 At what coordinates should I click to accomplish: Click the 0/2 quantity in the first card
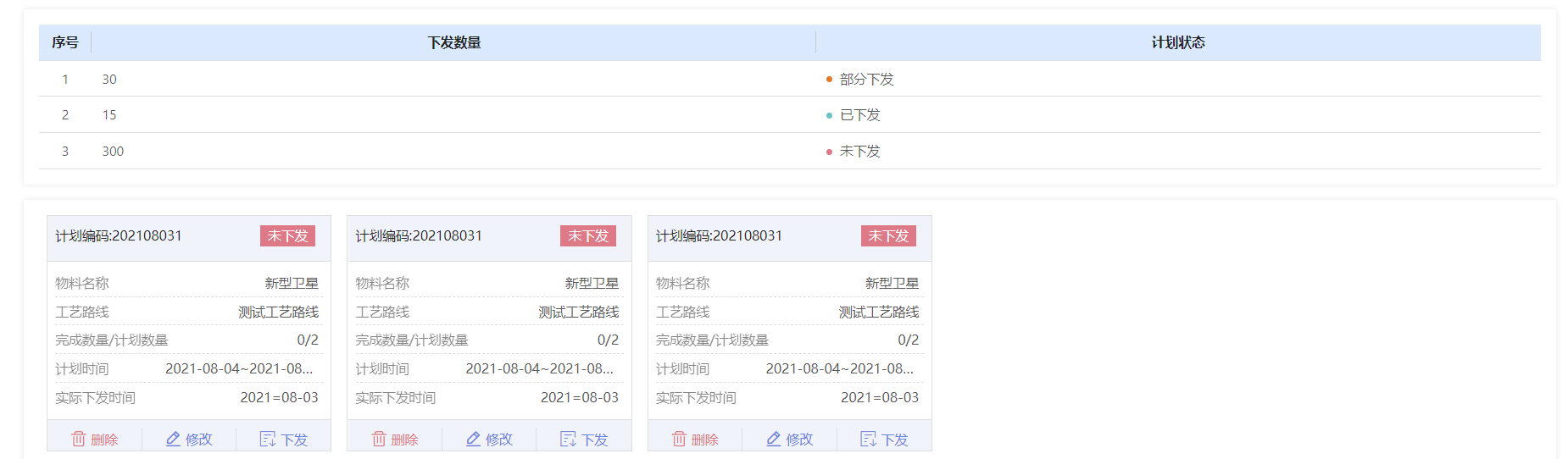point(308,340)
